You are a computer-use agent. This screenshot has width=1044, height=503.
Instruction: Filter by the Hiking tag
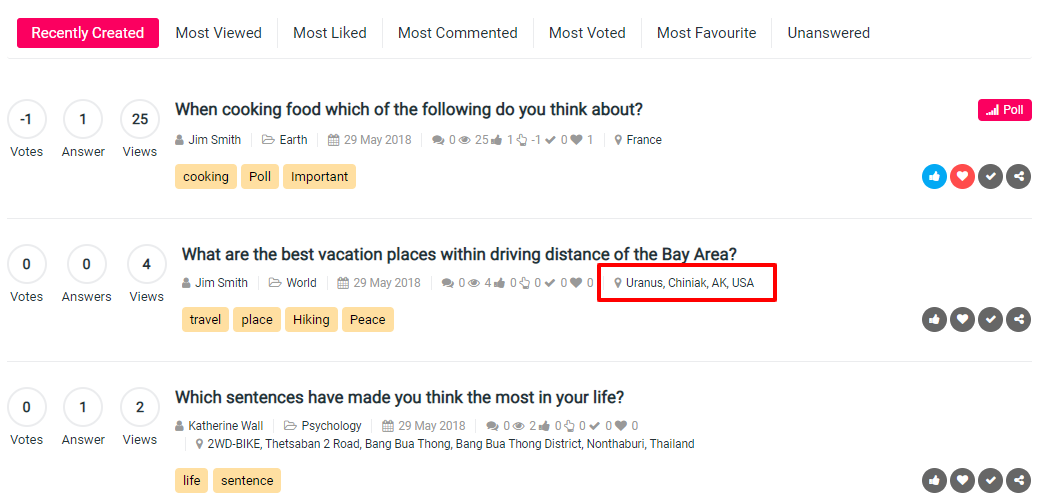coord(311,320)
